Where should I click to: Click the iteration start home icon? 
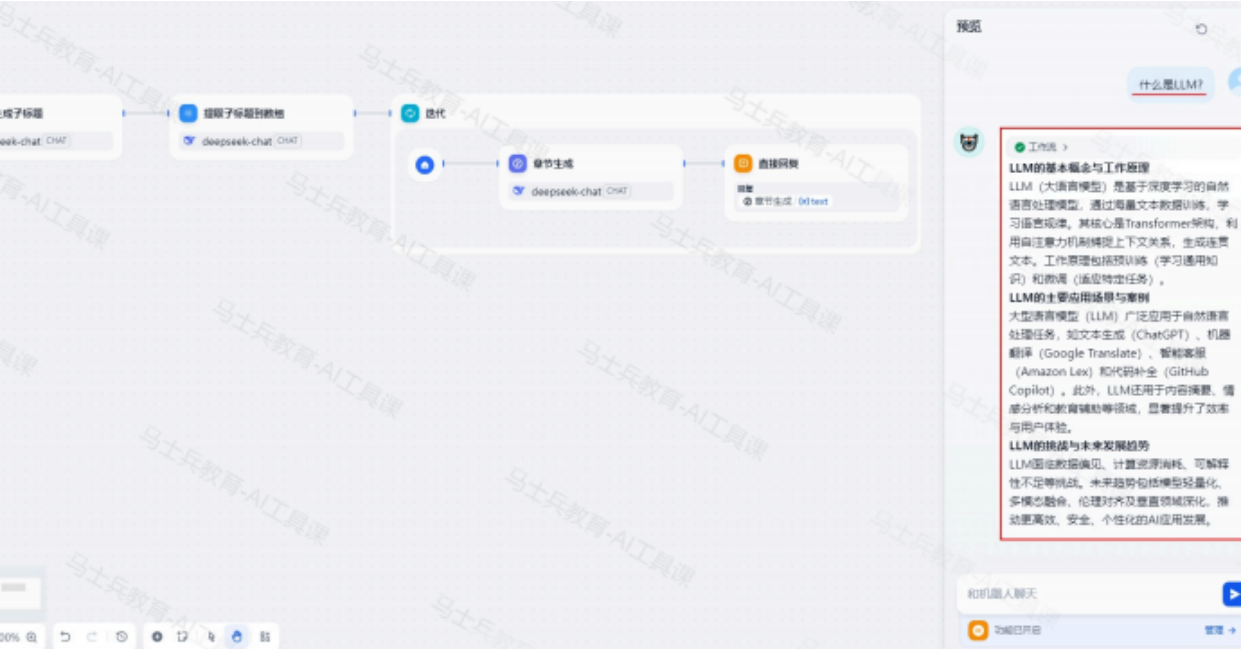(x=425, y=164)
